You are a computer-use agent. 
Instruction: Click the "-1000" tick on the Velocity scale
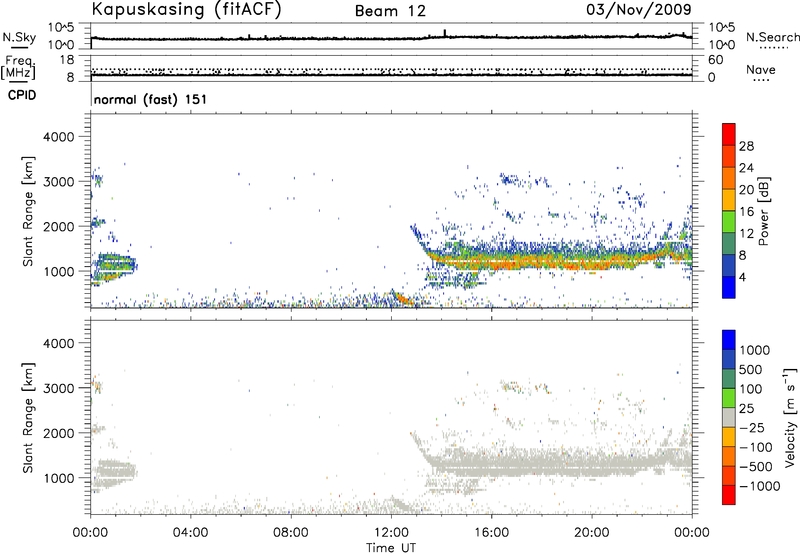point(760,486)
